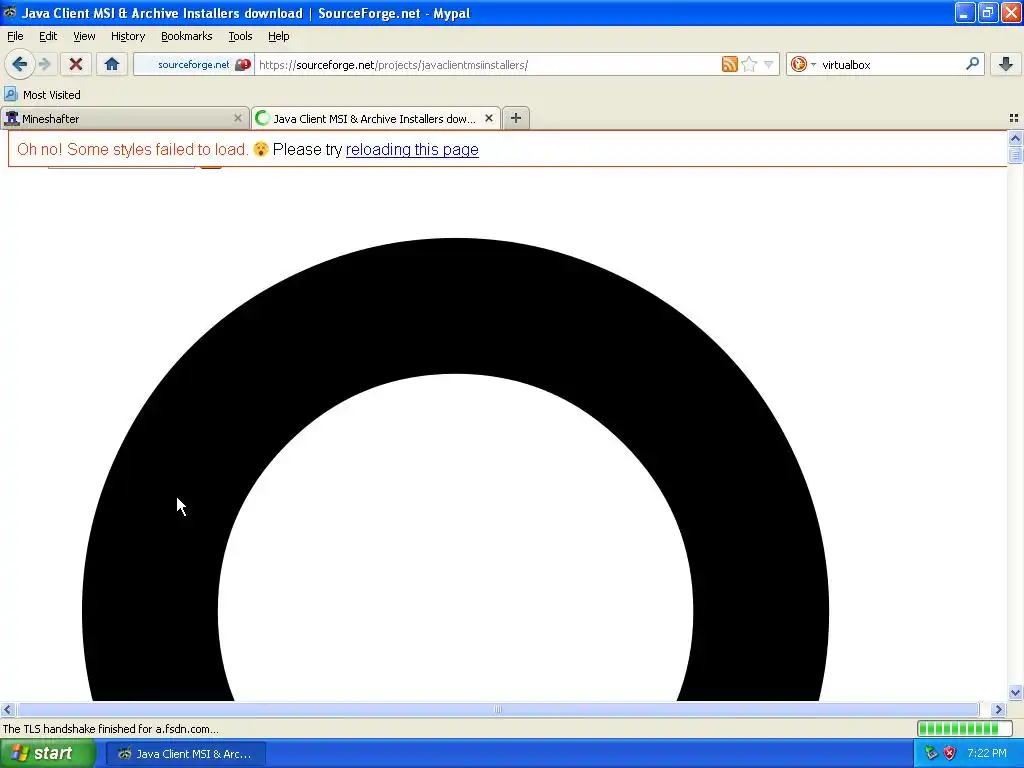Open the Edit menu
This screenshot has width=1024, height=768.
pyautogui.click(x=48, y=36)
